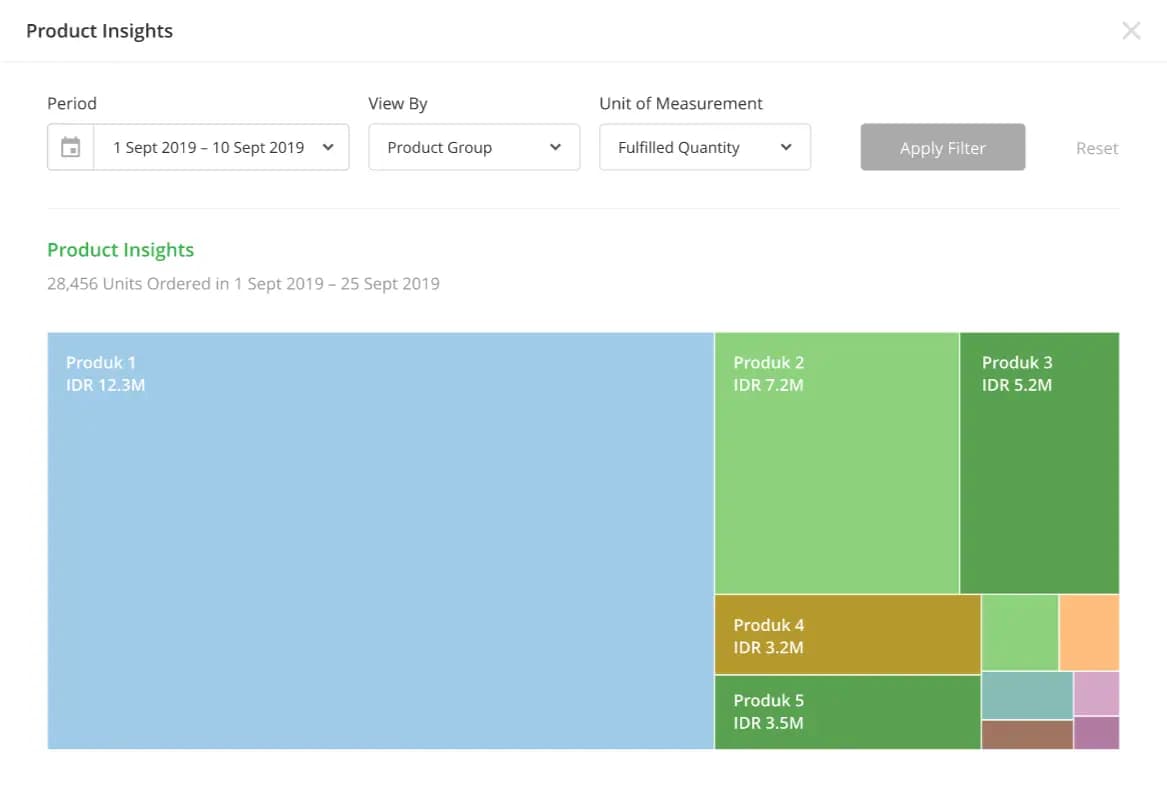Click the Product Insights dialog title
The image size is (1167, 797).
coord(100,31)
